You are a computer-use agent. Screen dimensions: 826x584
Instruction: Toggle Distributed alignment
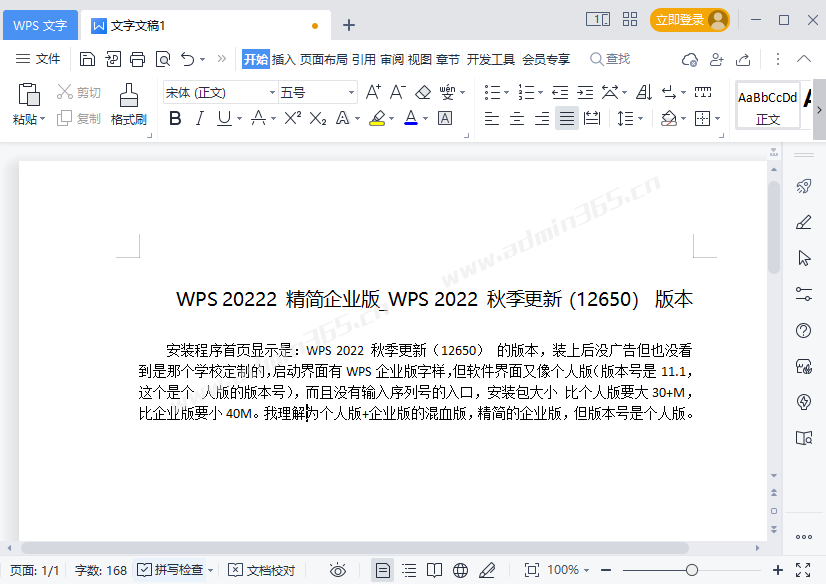(592, 118)
